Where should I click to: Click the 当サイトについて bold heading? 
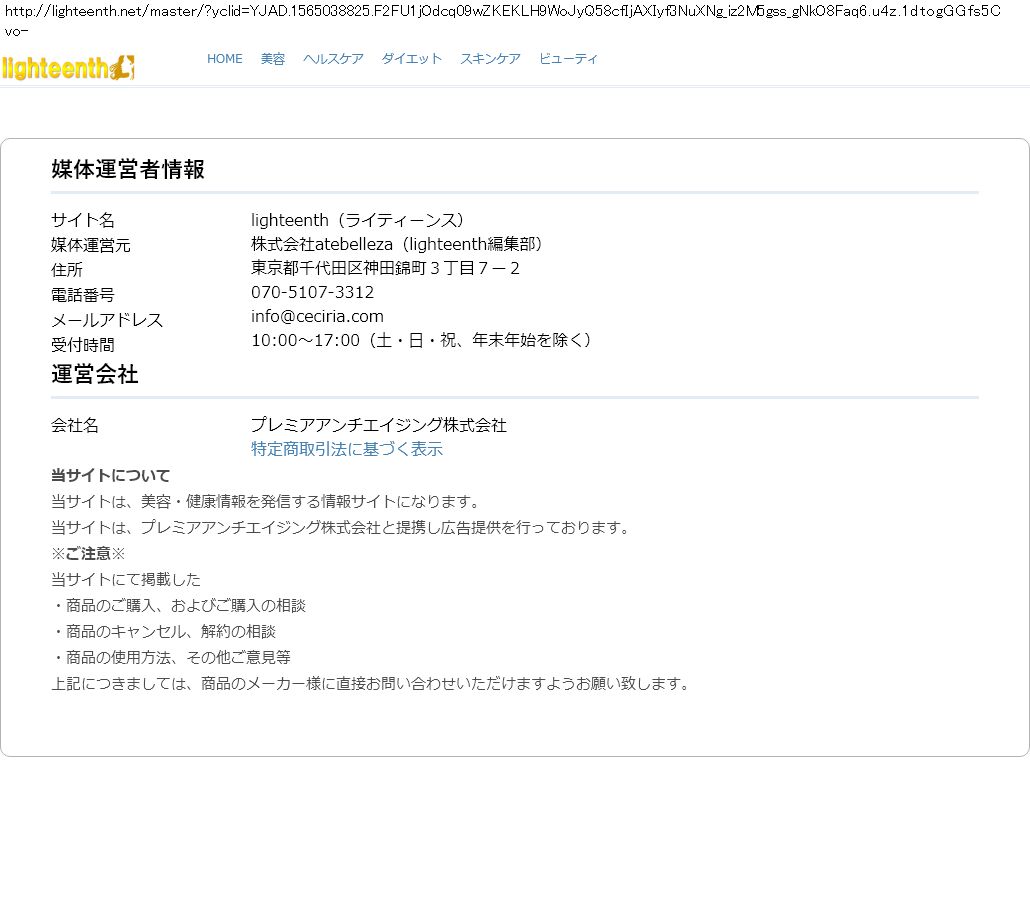click(111, 475)
